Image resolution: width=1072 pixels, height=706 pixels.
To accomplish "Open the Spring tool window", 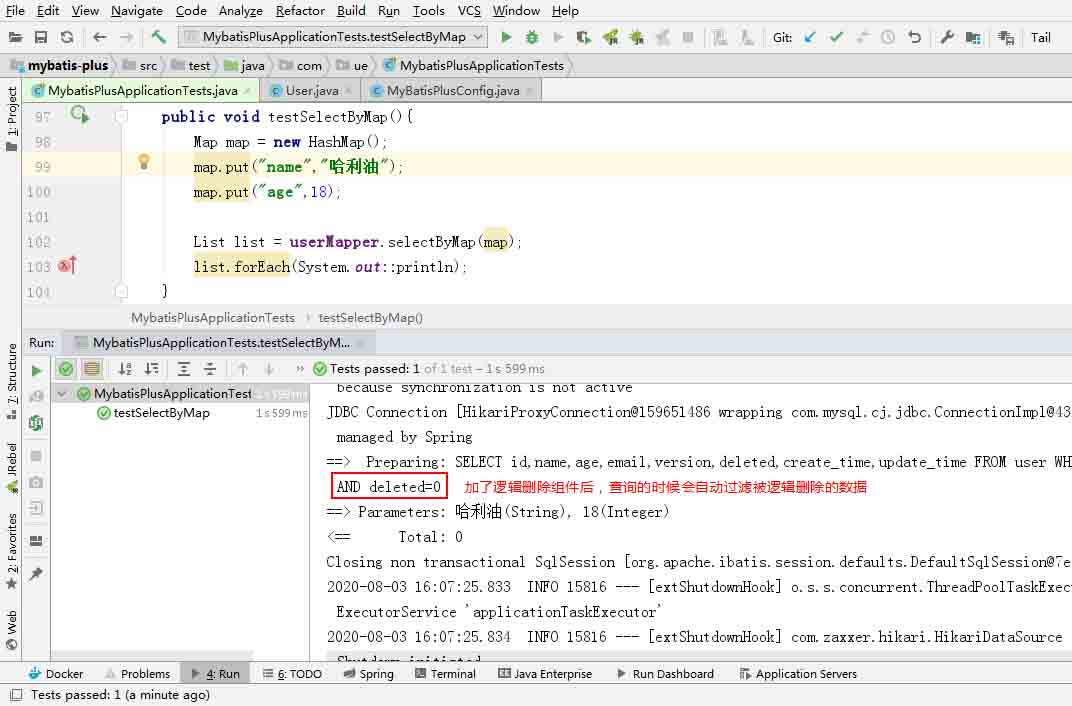I will [368, 674].
